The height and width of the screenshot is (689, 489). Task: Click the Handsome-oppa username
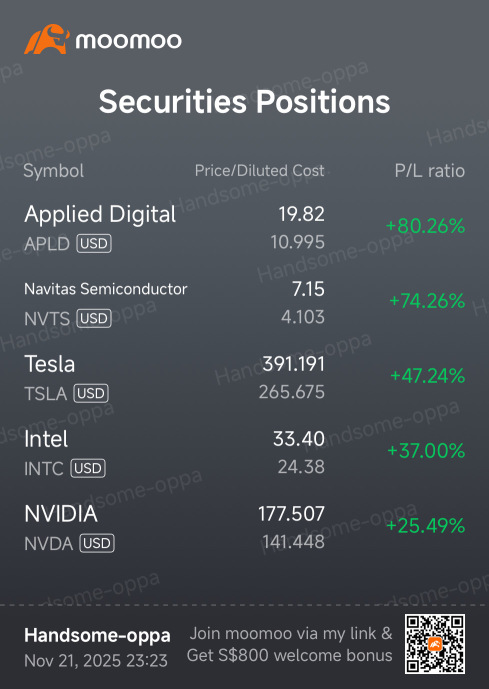[x=97, y=635]
